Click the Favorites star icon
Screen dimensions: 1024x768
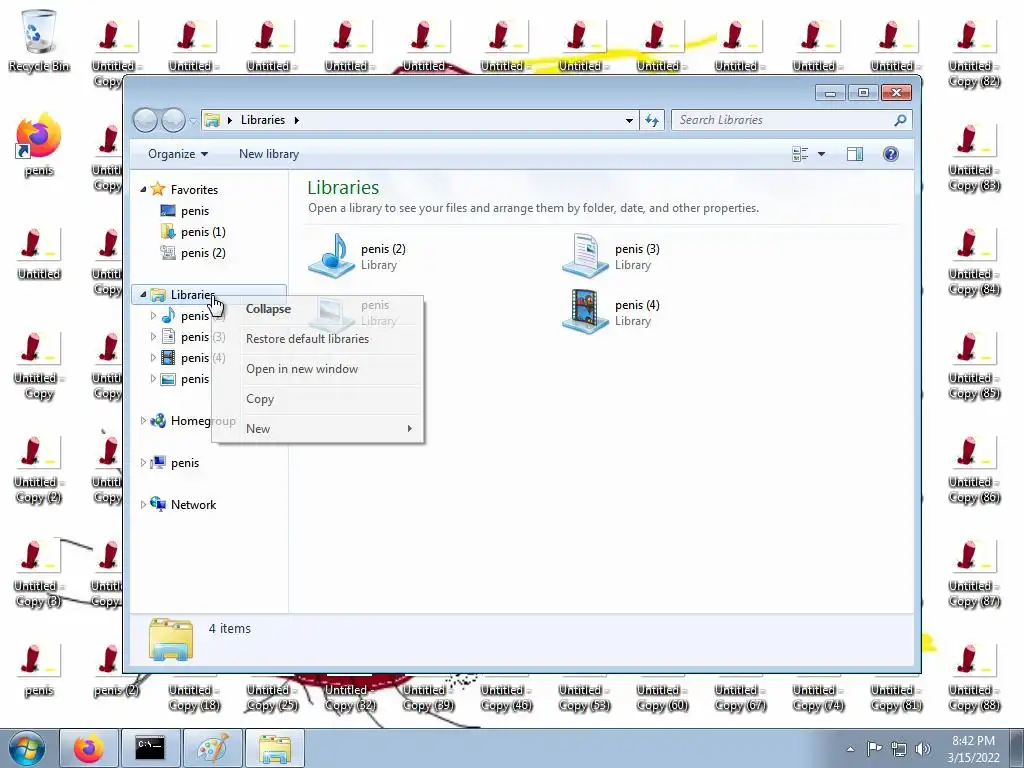[x=157, y=189]
